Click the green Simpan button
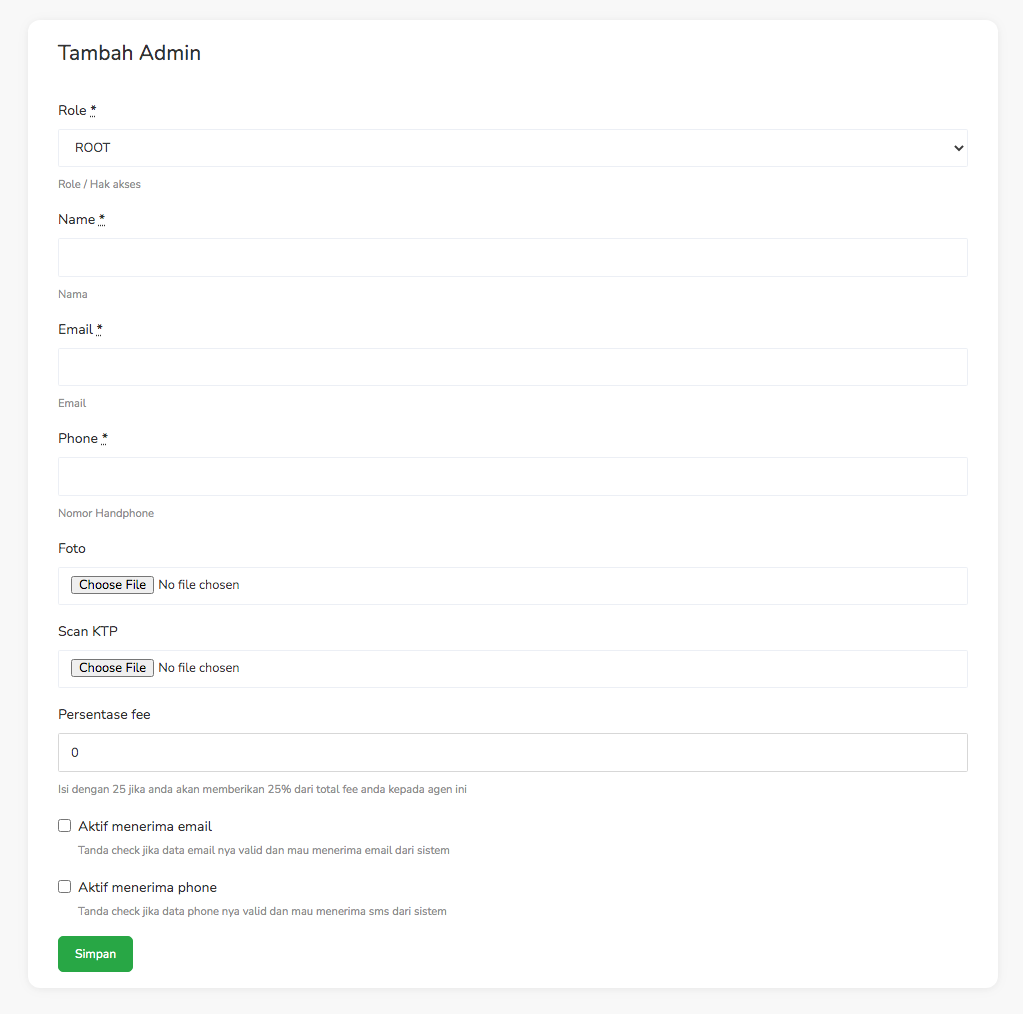The image size is (1023, 1014). coord(95,954)
